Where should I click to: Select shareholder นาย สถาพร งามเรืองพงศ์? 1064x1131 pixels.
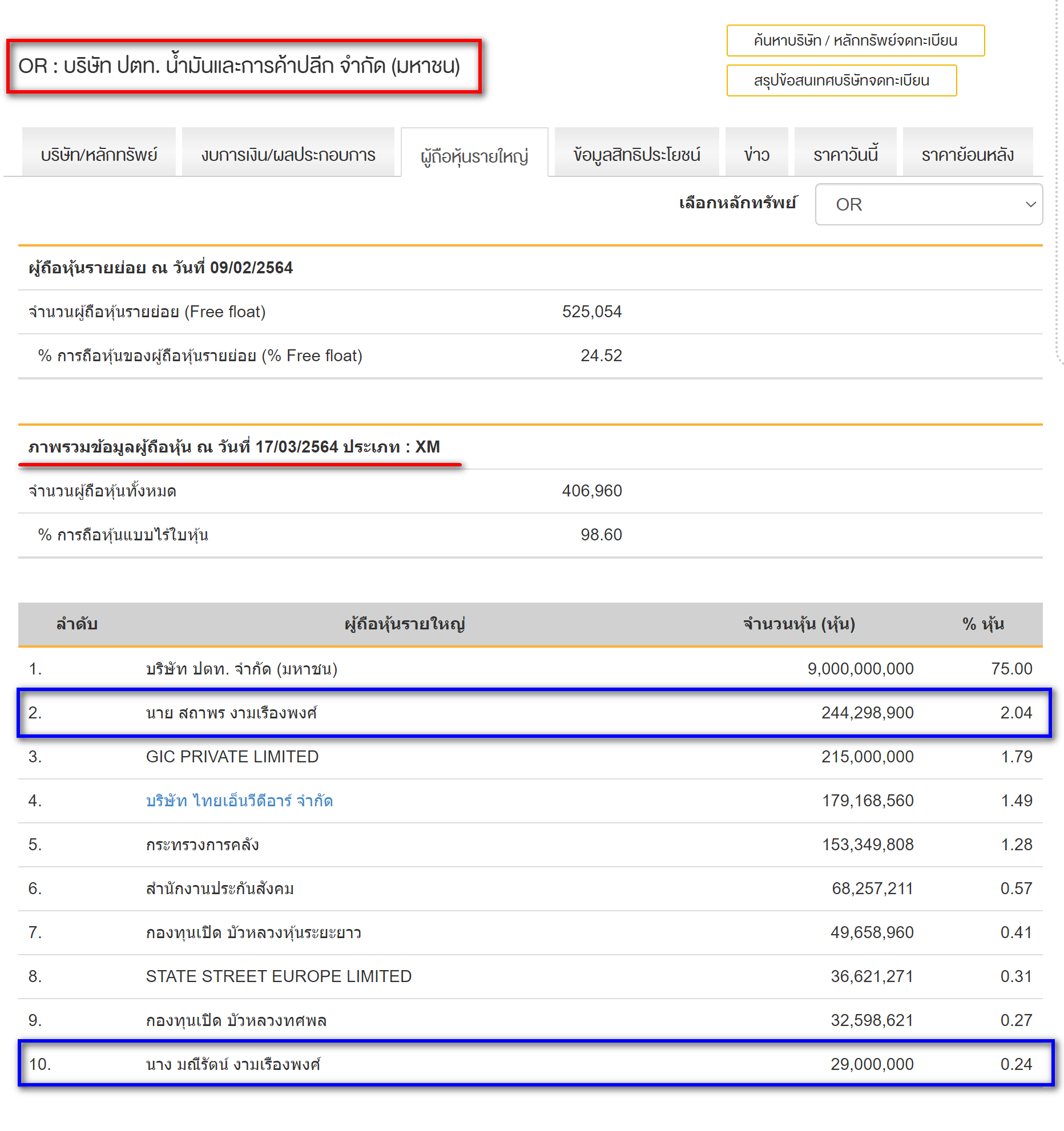232,713
